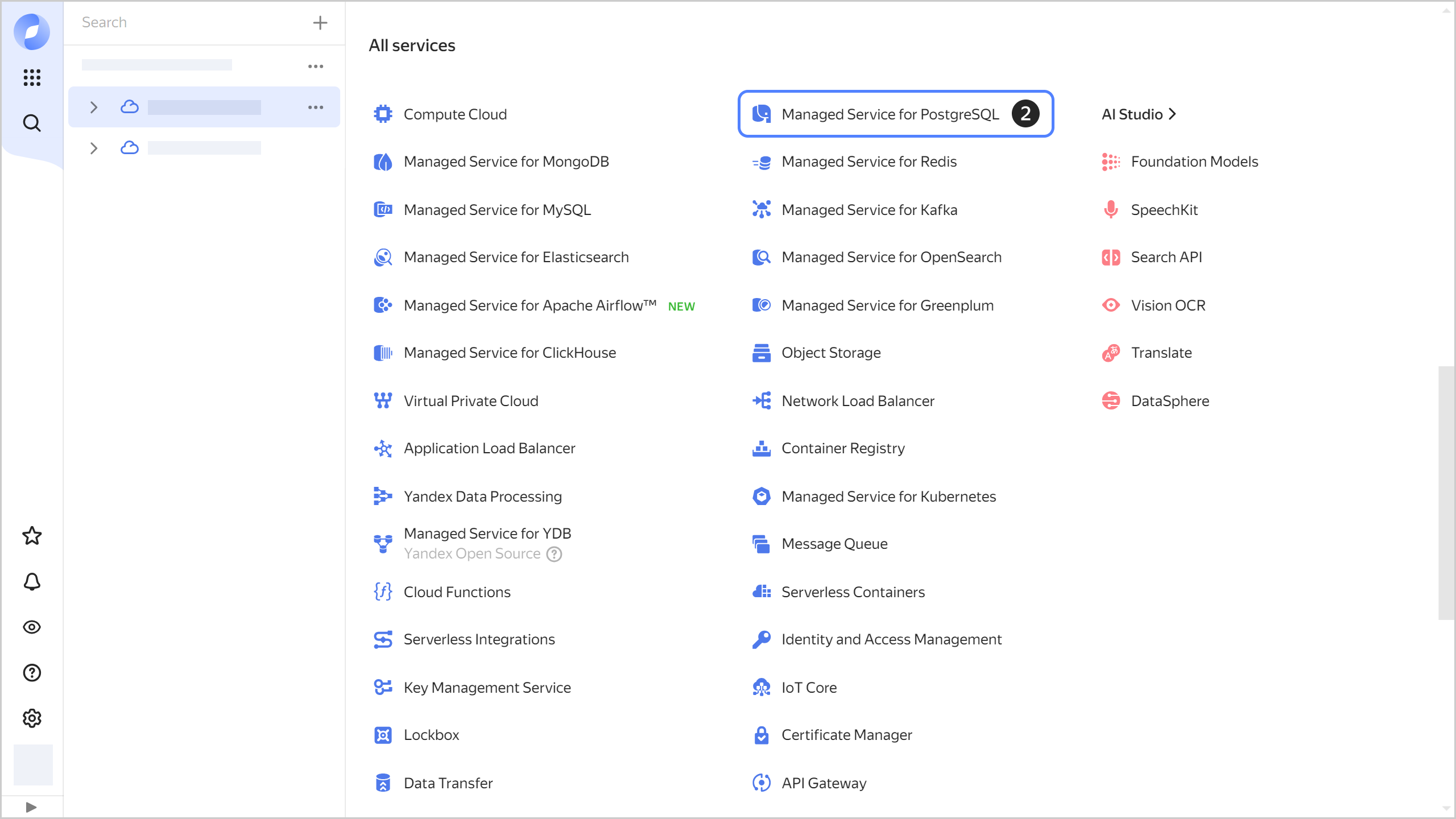1456x819 pixels.
Task: Open Managed Service for PostgreSQL
Action: point(890,114)
